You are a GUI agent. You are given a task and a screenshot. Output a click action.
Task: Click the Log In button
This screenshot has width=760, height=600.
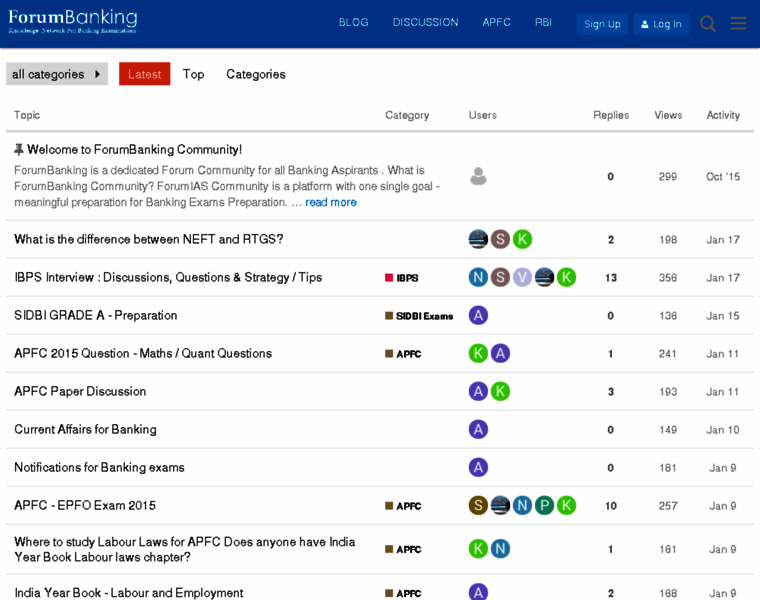661,24
